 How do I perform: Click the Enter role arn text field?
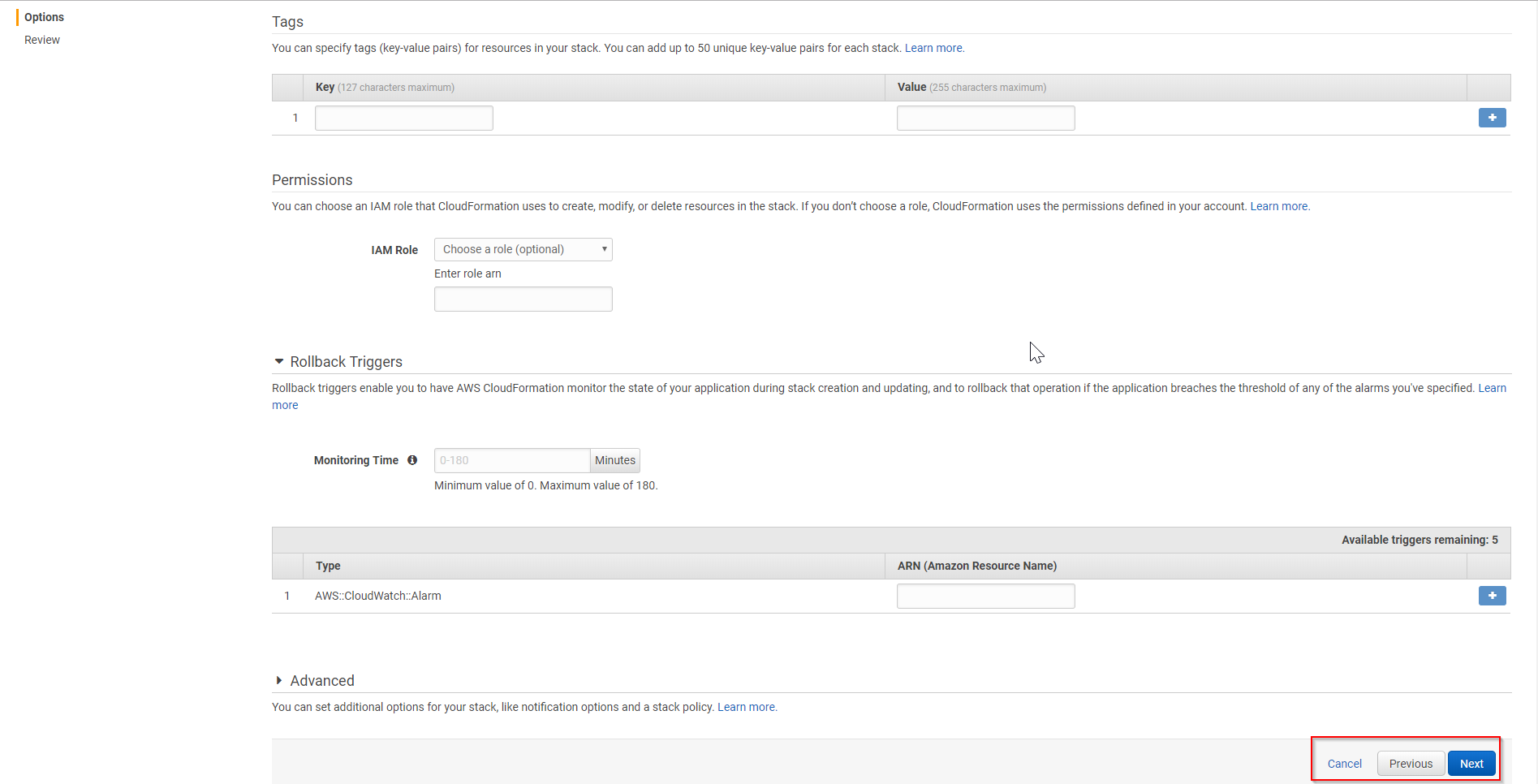point(523,299)
